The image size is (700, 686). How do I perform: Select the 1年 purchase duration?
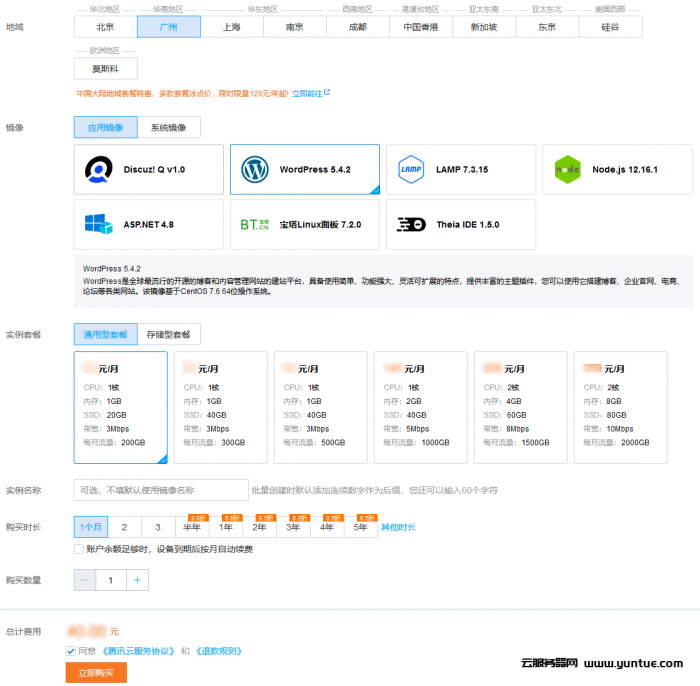(226, 527)
